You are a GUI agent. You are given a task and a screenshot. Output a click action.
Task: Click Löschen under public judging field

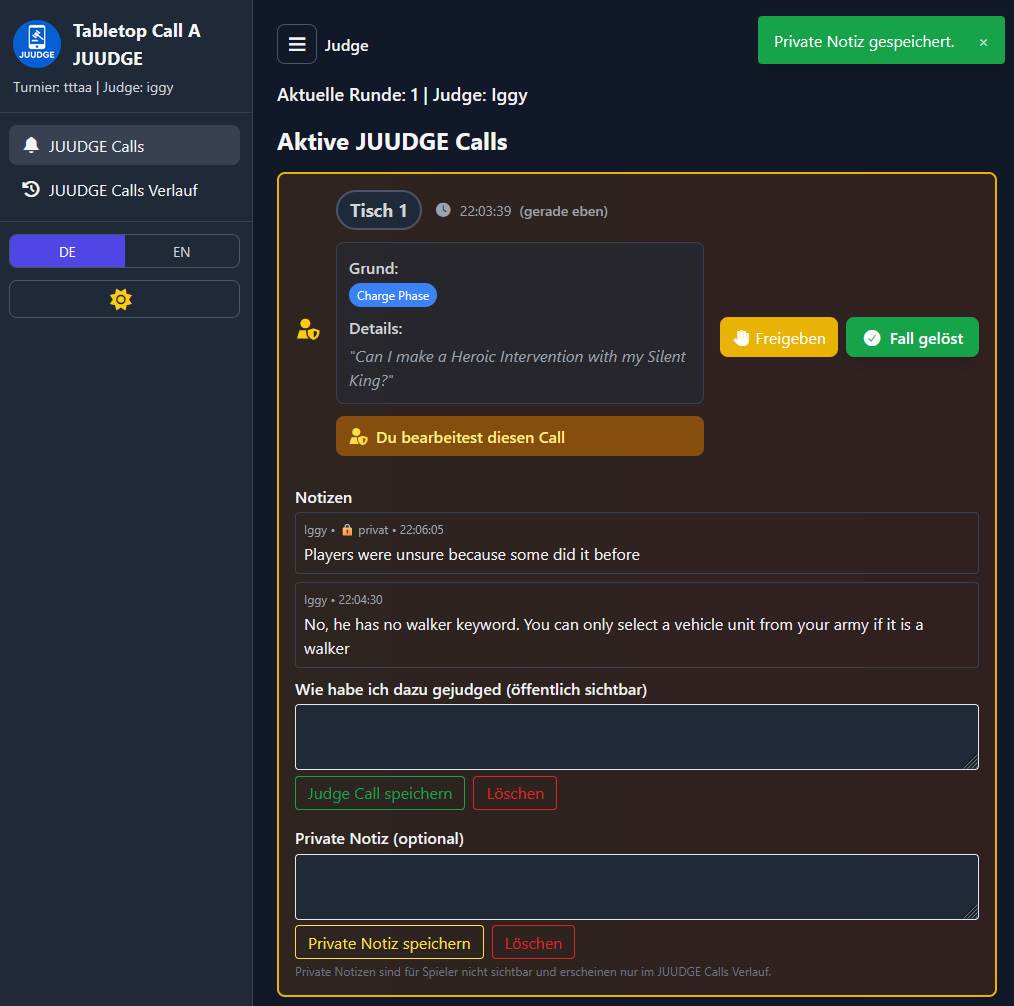pos(515,793)
